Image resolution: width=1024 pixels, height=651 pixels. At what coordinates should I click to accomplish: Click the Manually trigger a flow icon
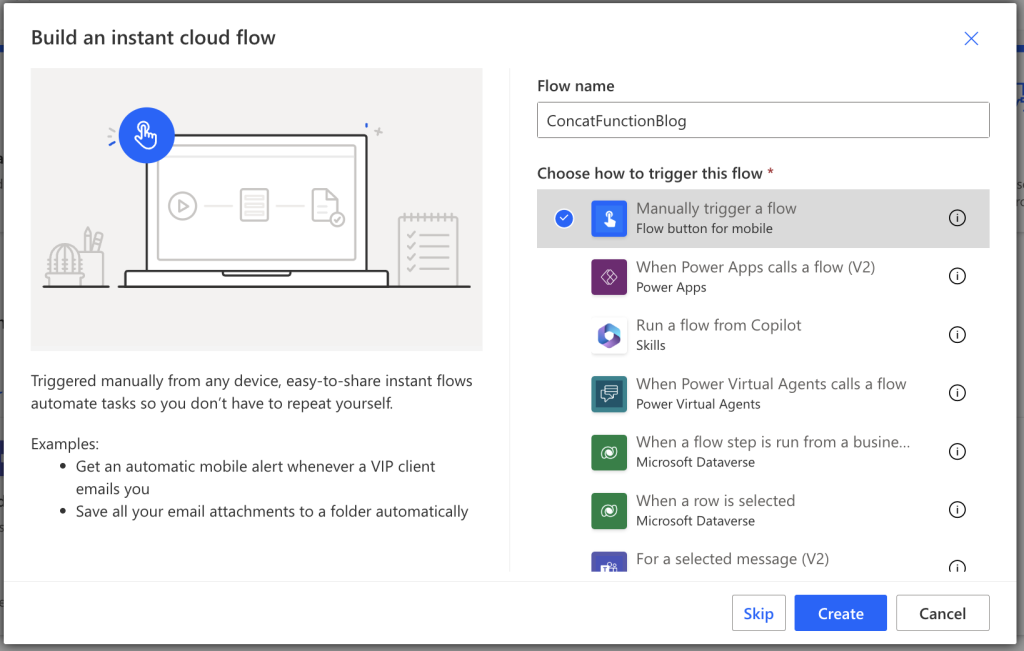click(609, 218)
